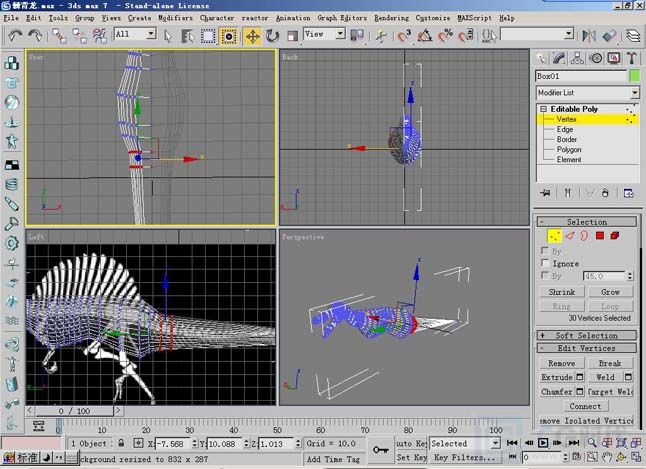The height and width of the screenshot is (469, 646).
Task: Click the Zoom Extents All viewport icon
Action: [x=635, y=443]
